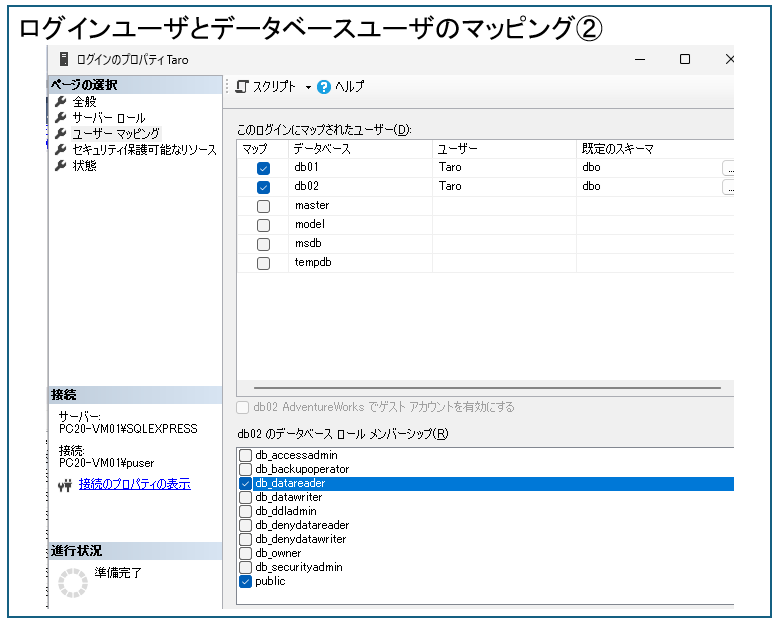Image resolution: width=777 pixels, height=622 pixels.
Task: Enable the db_ddladmin role checkbox
Action: click(x=245, y=511)
